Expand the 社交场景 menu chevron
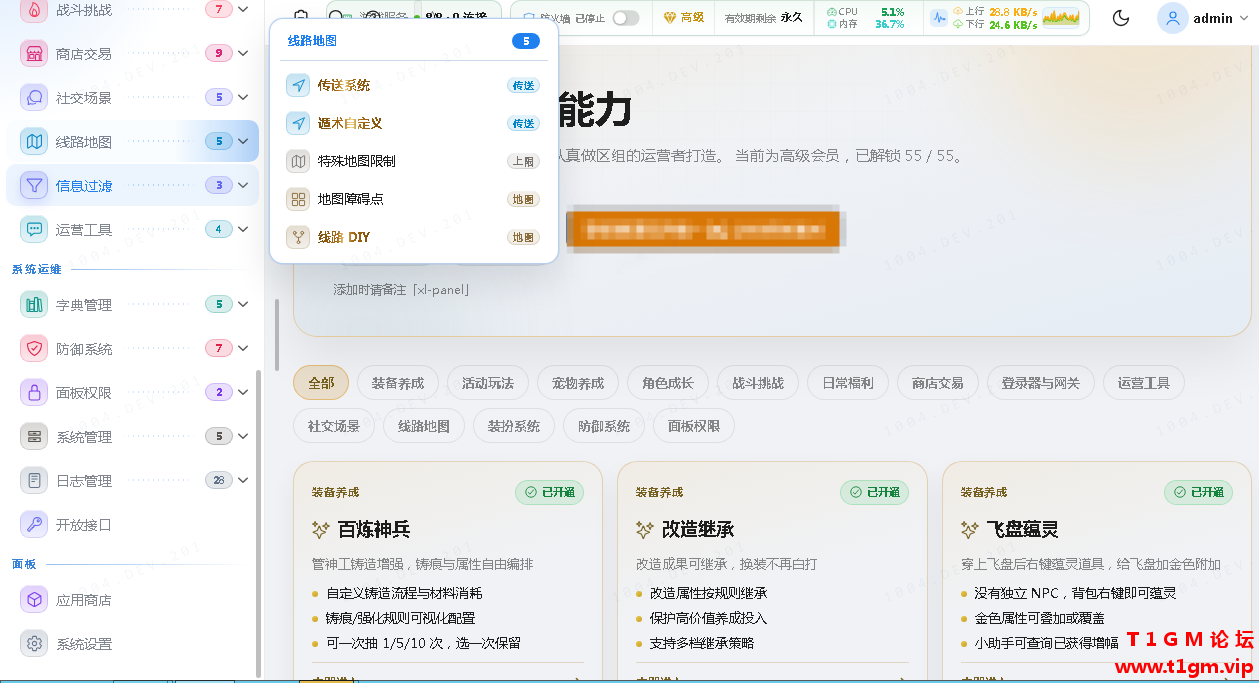1259x683 pixels. pyautogui.click(x=243, y=97)
